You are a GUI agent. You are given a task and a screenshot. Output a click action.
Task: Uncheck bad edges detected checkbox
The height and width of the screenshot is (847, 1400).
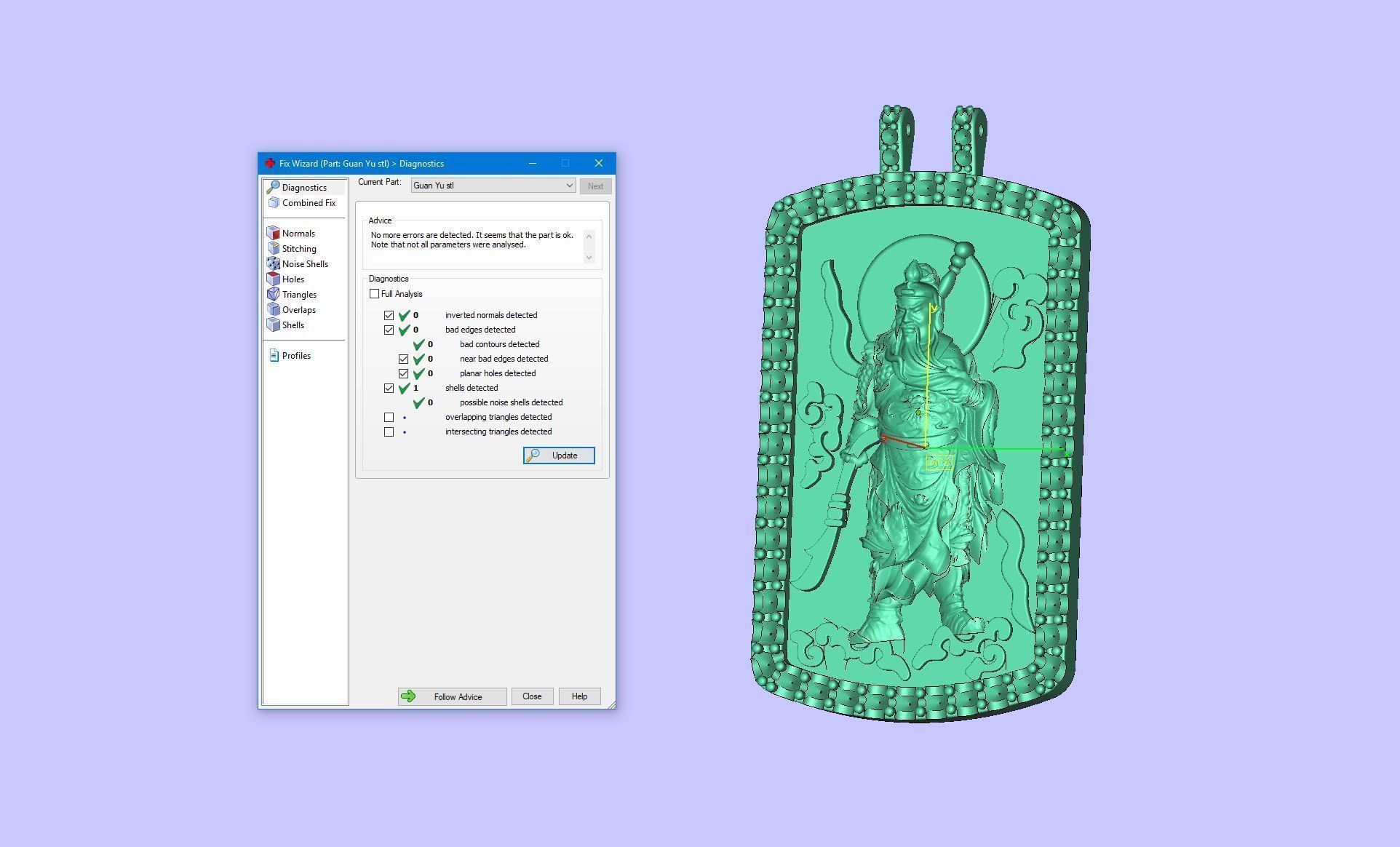pos(389,330)
